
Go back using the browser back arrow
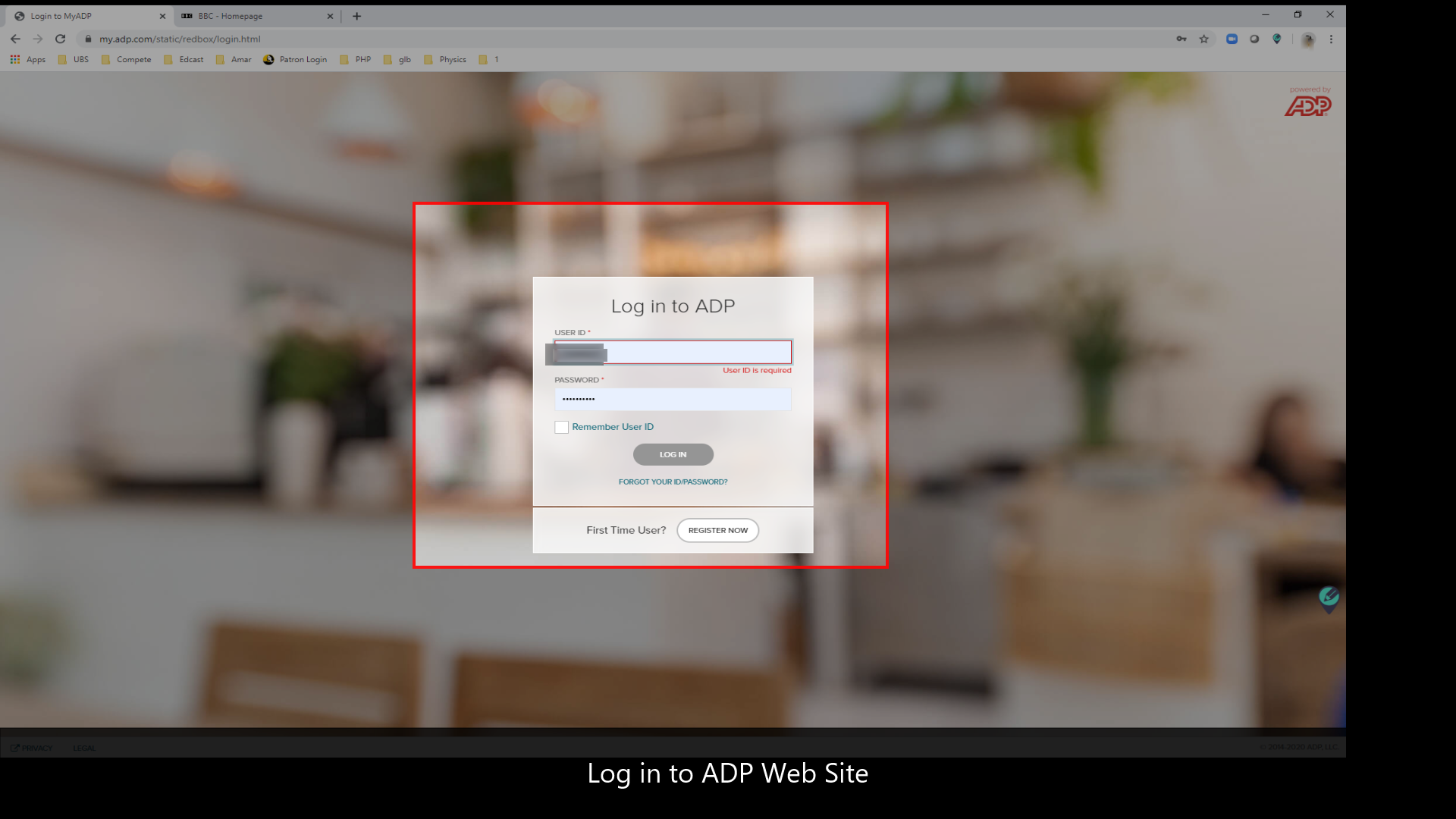coord(15,39)
